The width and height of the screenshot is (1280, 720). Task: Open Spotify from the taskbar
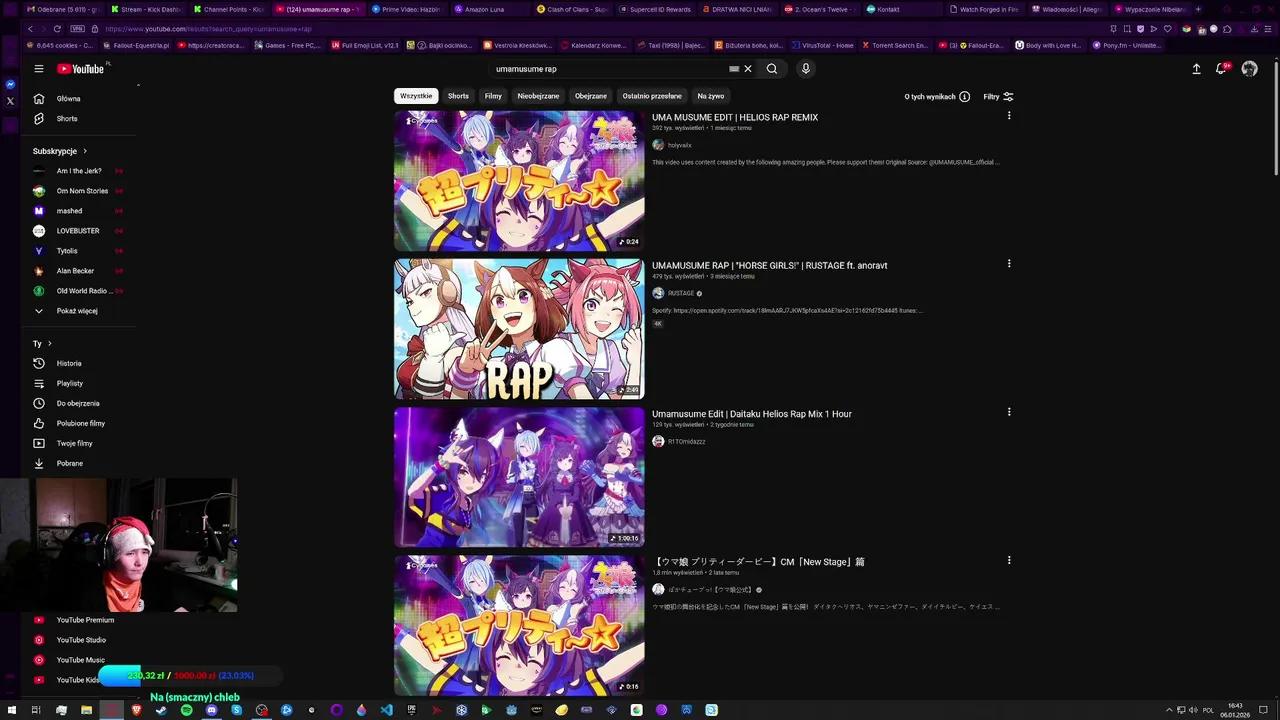pos(186,710)
